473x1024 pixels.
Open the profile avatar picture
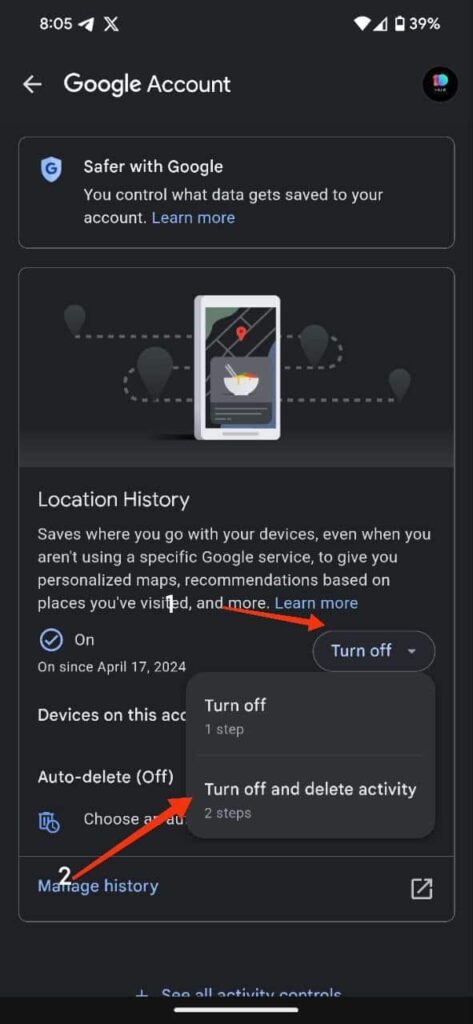tap(440, 84)
